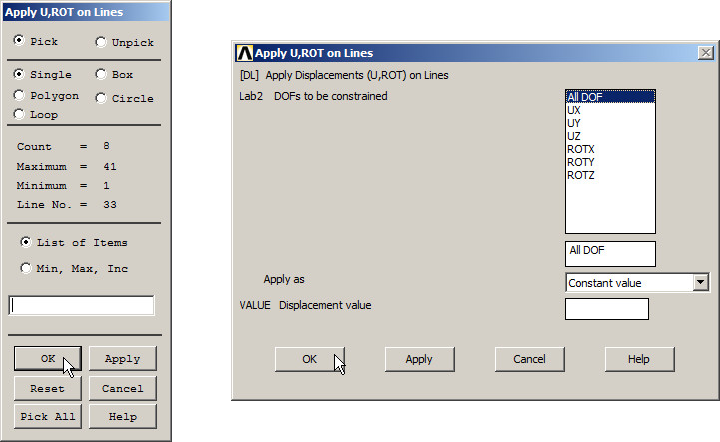Close the Apply U,ROT on Lines dialog

click(704, 53)
